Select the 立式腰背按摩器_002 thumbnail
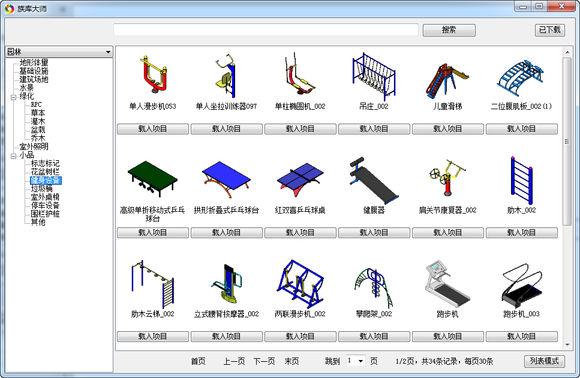This screenshot has width=580, height=378. point(226,284)
